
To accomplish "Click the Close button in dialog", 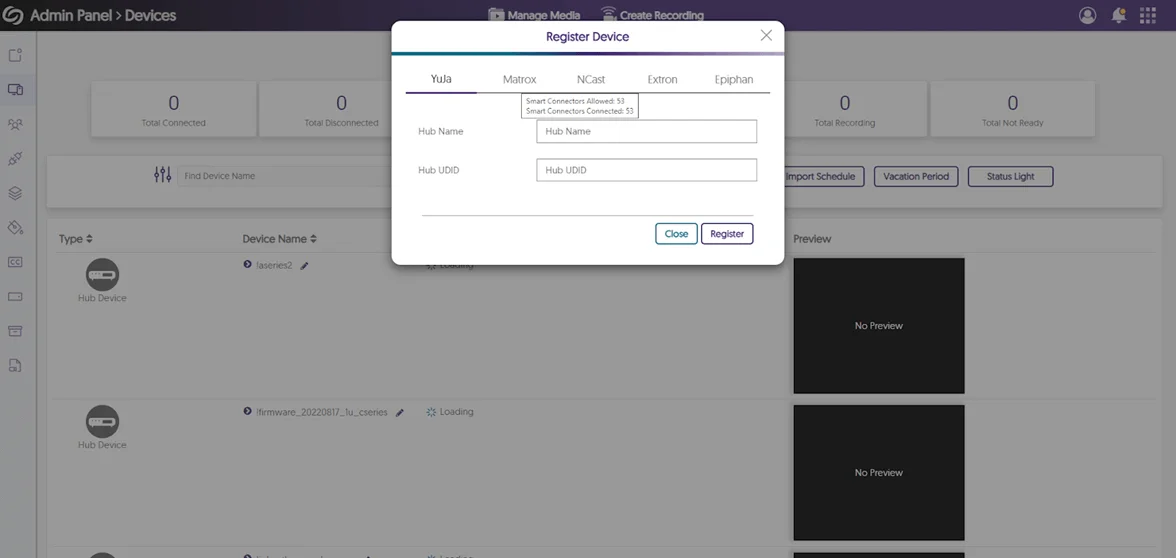I will (676, 234).
